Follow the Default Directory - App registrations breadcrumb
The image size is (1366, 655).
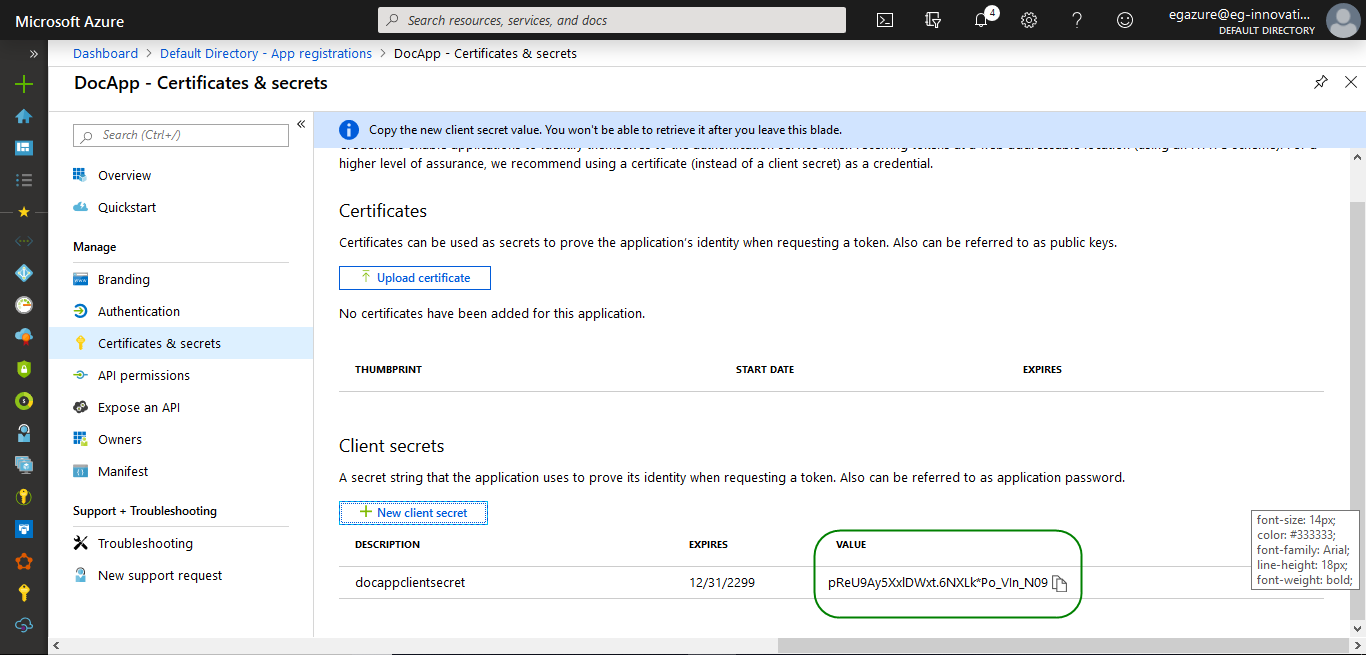click(266, 54)
